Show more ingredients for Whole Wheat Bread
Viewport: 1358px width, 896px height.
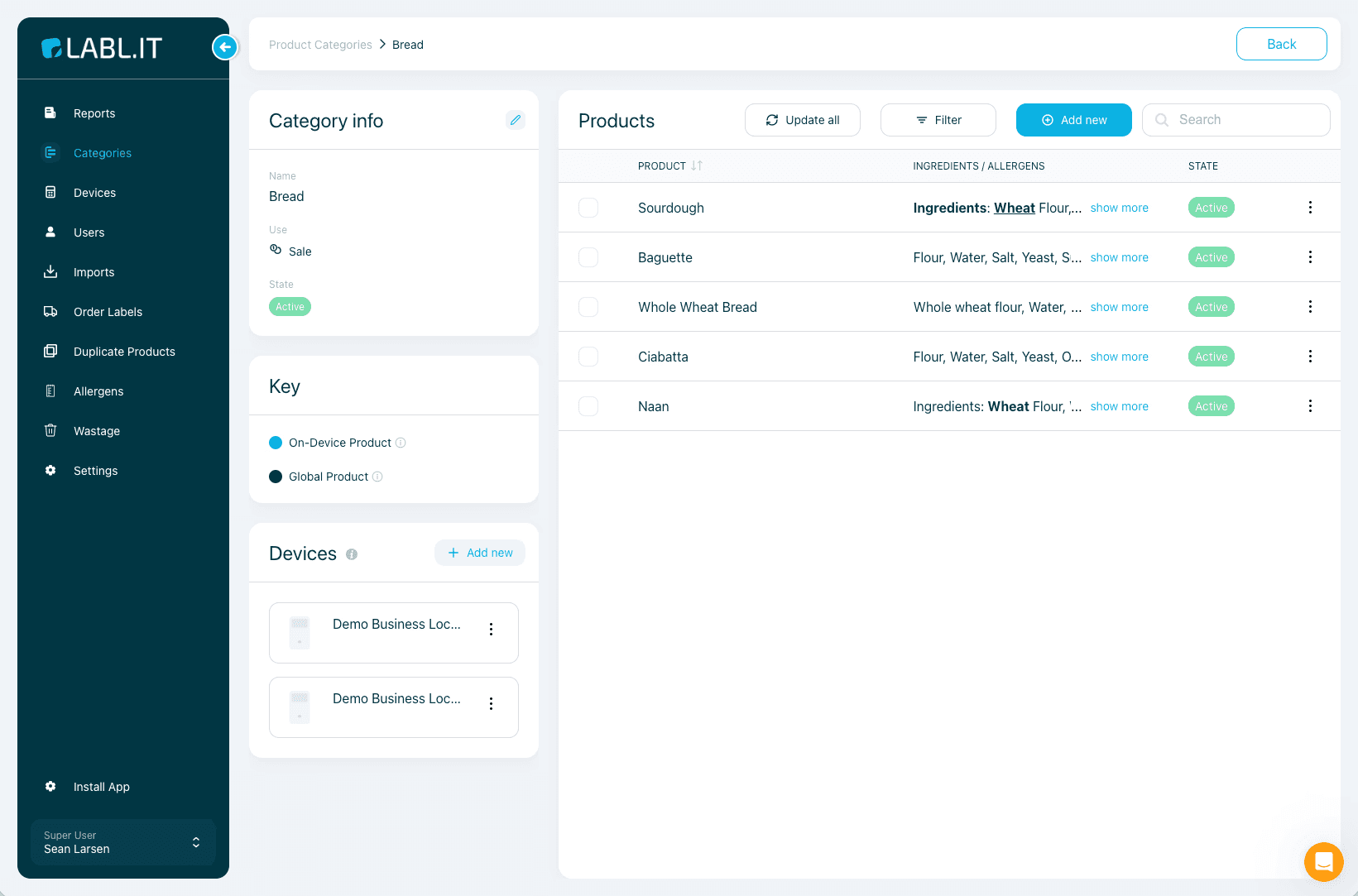(x=1119, y=307)
